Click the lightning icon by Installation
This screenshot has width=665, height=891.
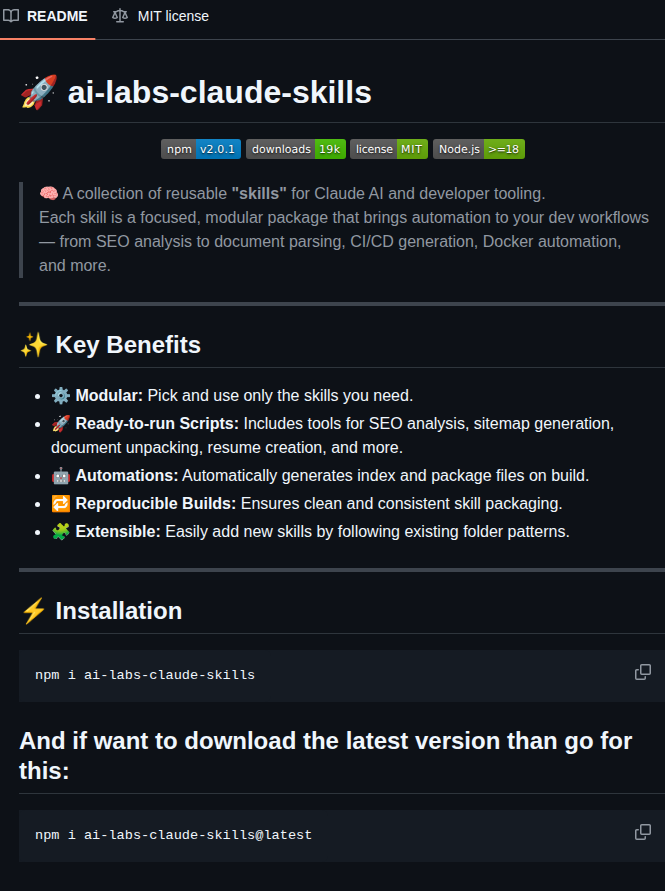pyautogui.click(x=34, y=611)
